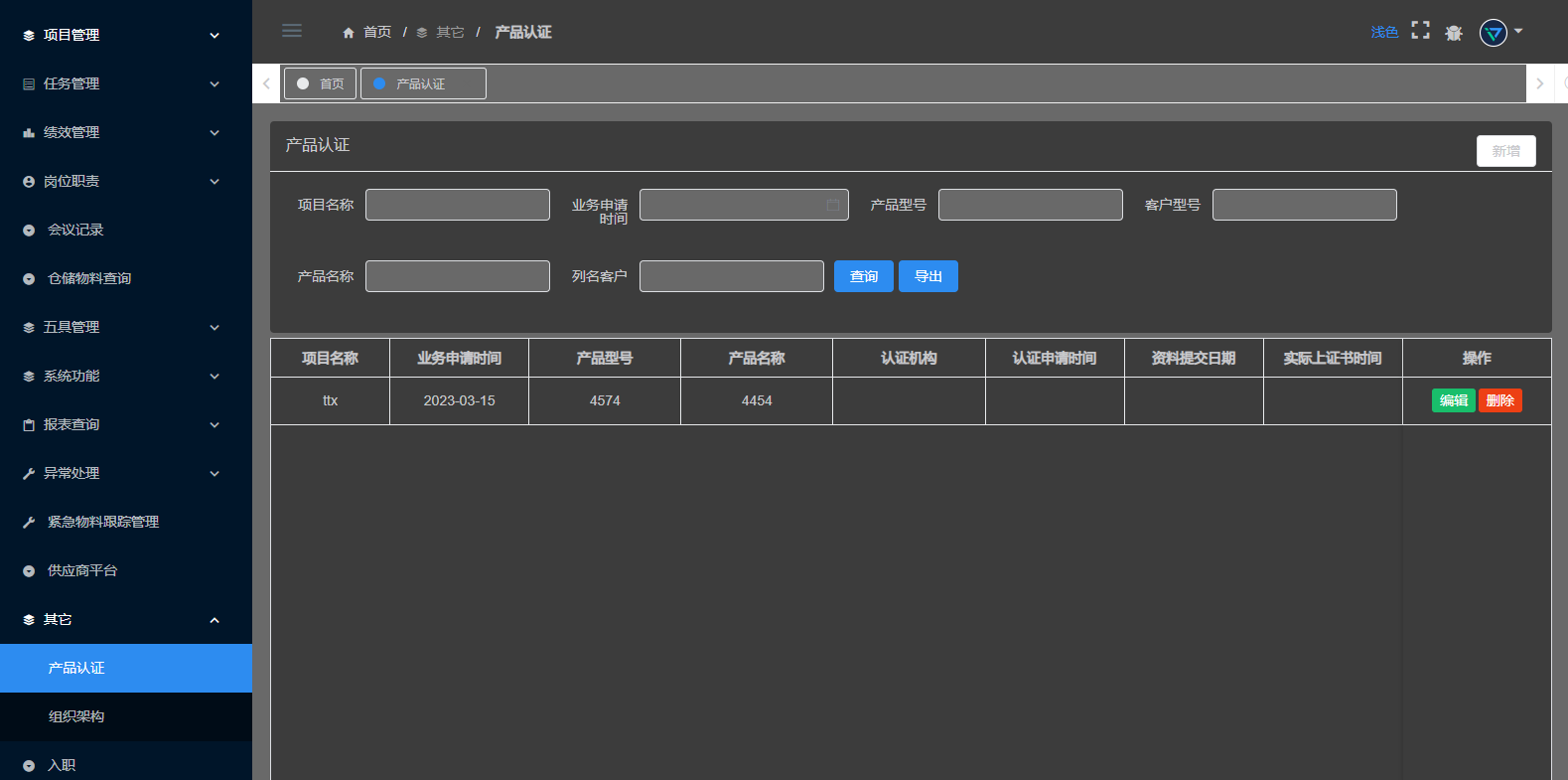This screenshot has width=1568, height=780.
Task: Focus the 业务申请时间 date field
Action: 744,205
